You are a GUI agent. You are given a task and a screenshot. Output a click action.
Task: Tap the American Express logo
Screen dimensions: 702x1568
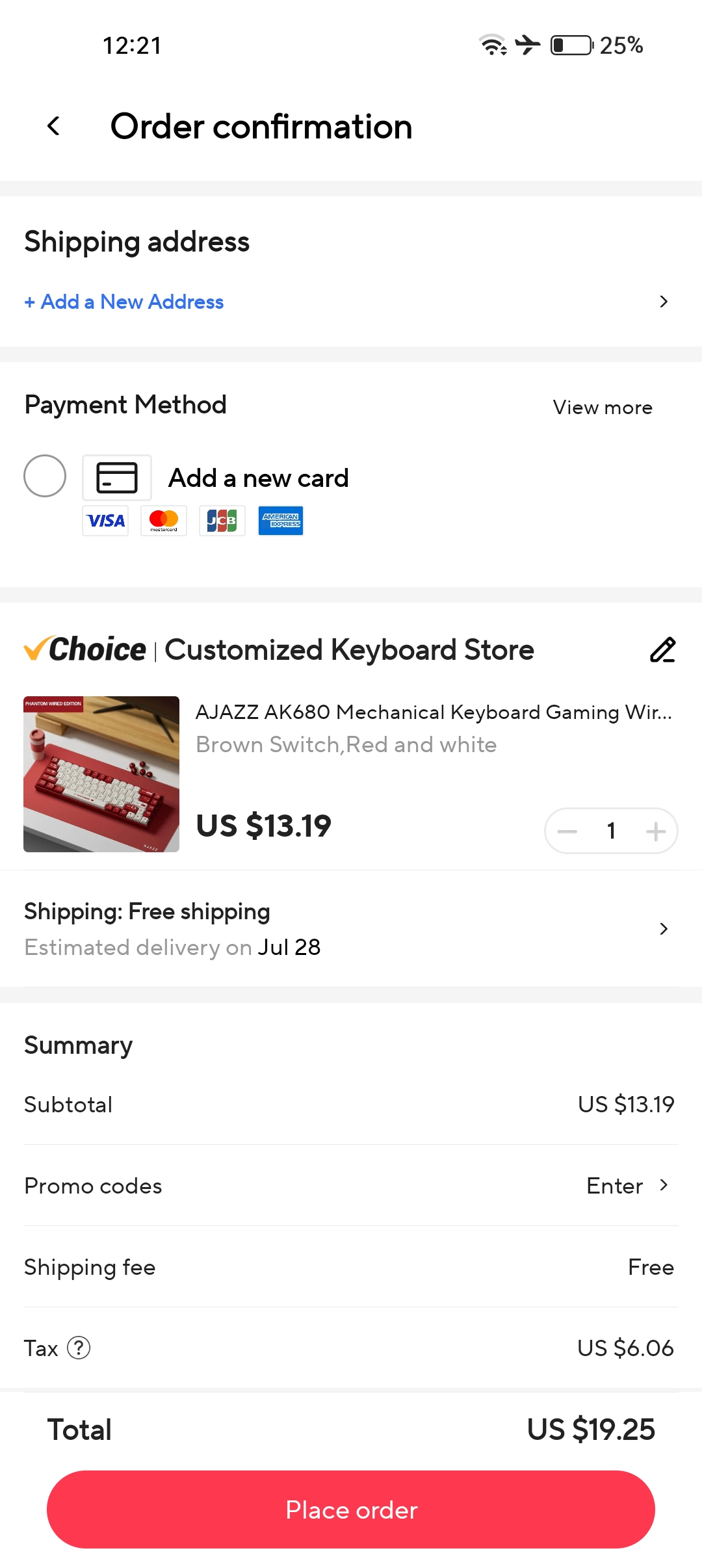[281, 521]
